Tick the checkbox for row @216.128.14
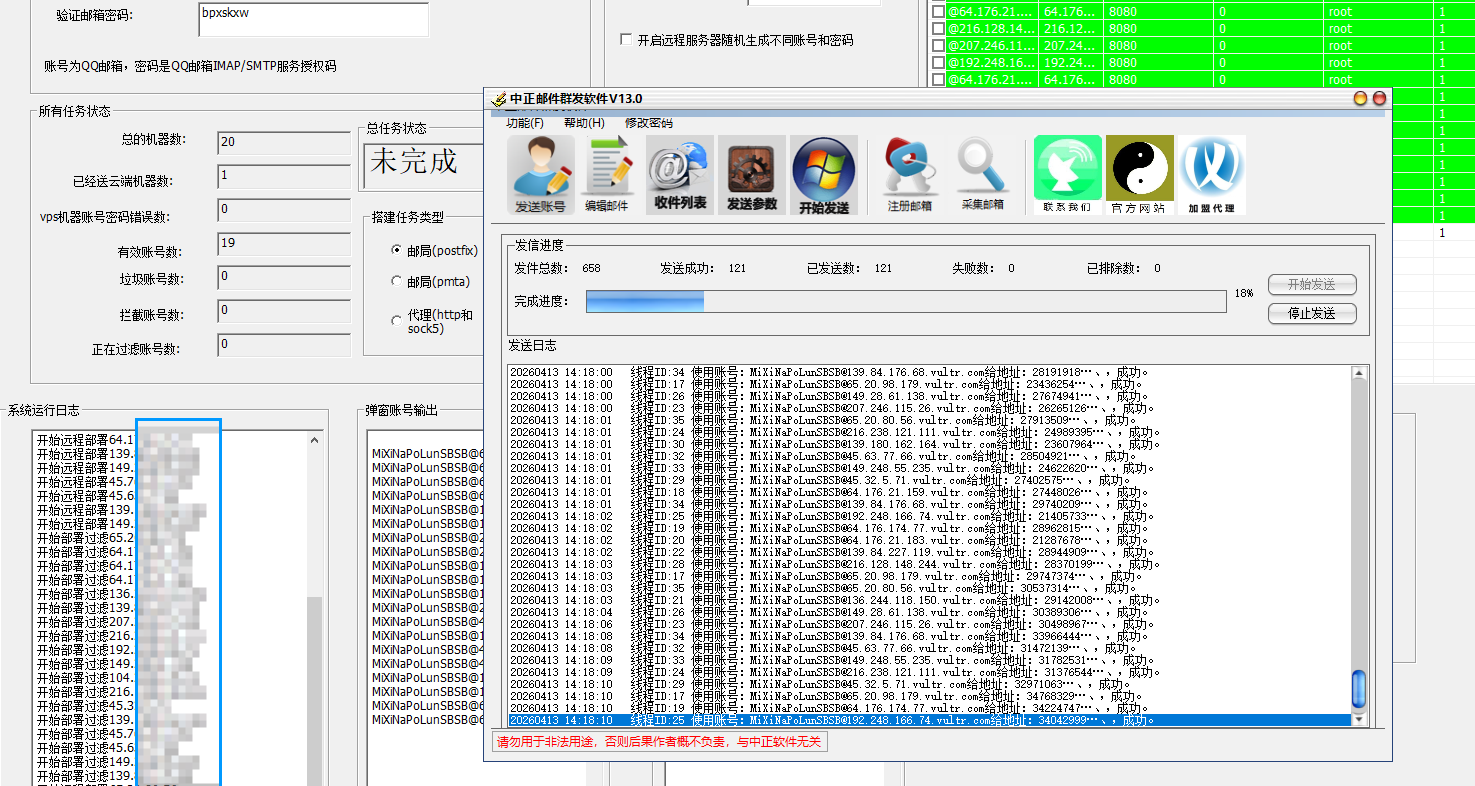 [x=938, y=29]
